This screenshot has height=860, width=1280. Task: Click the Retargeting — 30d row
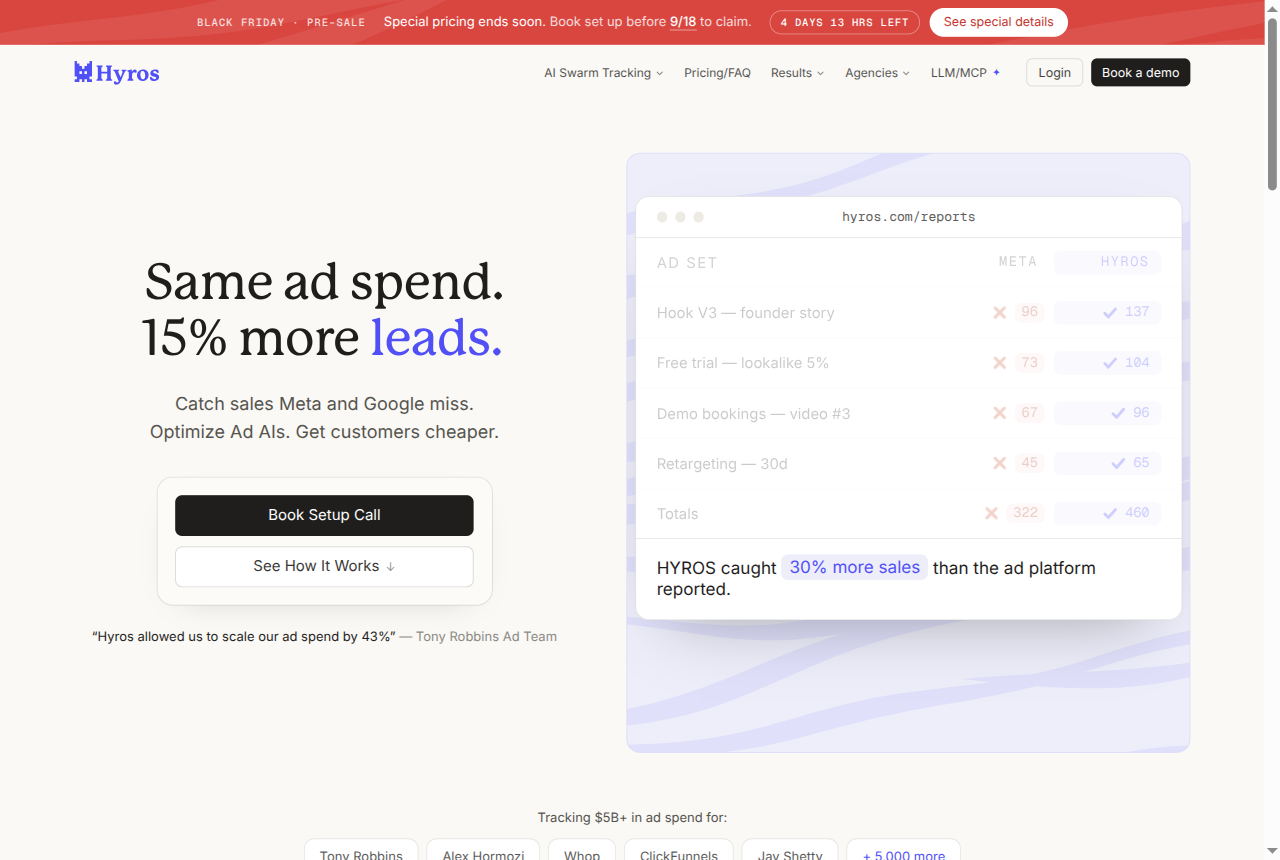(x=908, y=463)
